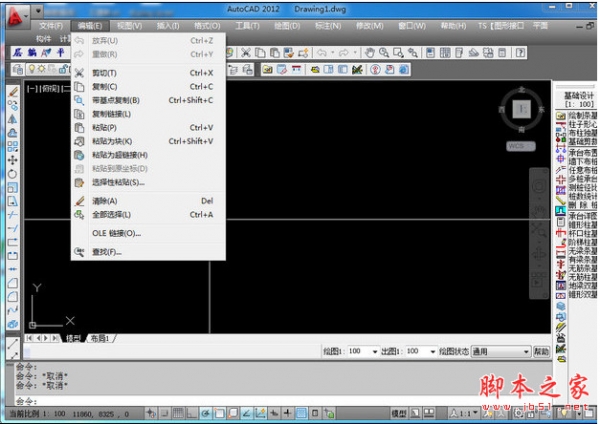The image size is (600, 424).
Task: Open the Layer Properties Manager icon
Action: tap(18, 69)
